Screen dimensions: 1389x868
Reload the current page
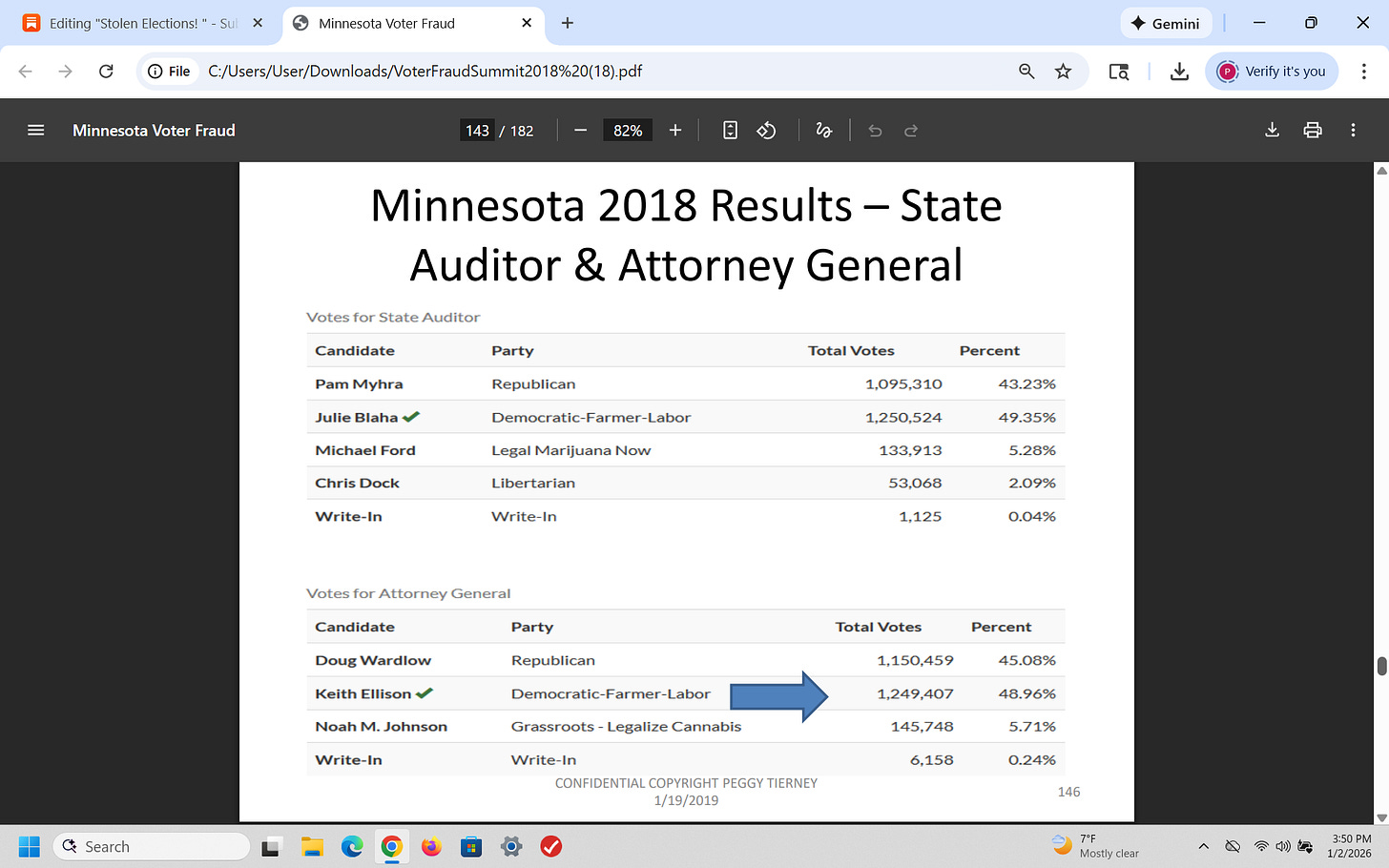pos(106,72)
